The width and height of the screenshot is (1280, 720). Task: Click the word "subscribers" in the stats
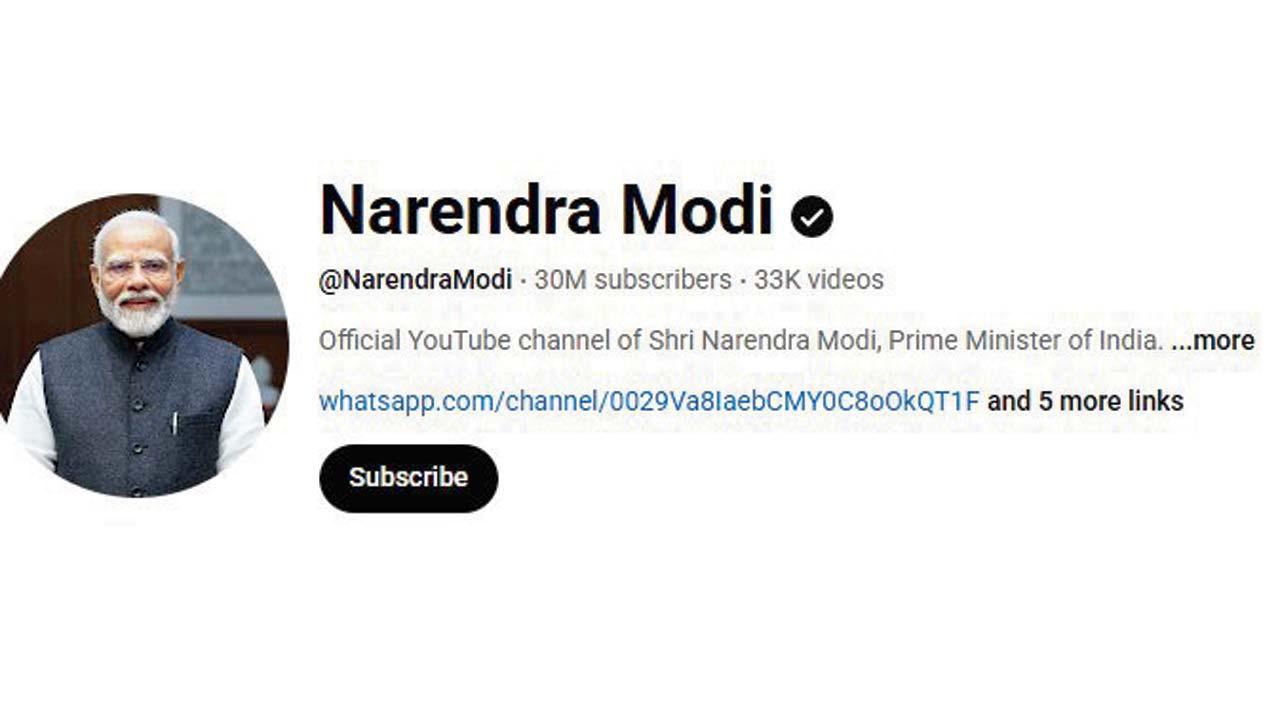point(663,280)
